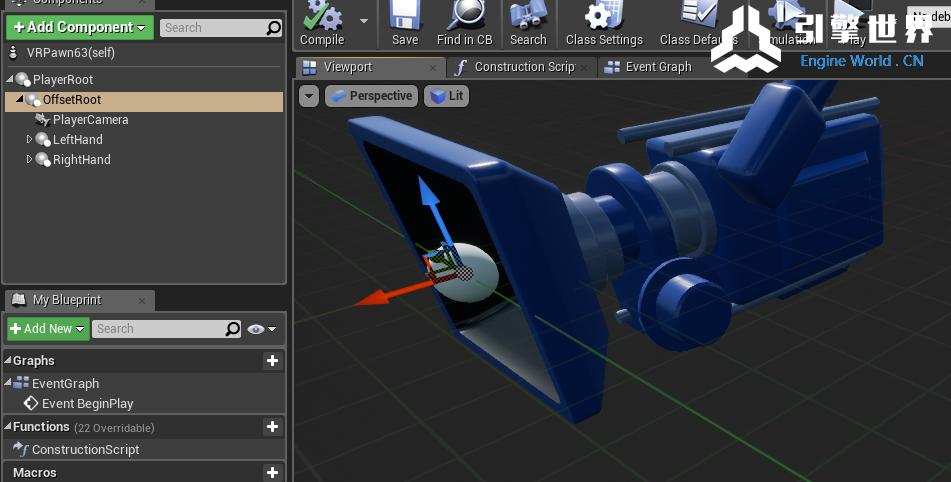Select the PlayerCamera component

click(x=90, y=120)
